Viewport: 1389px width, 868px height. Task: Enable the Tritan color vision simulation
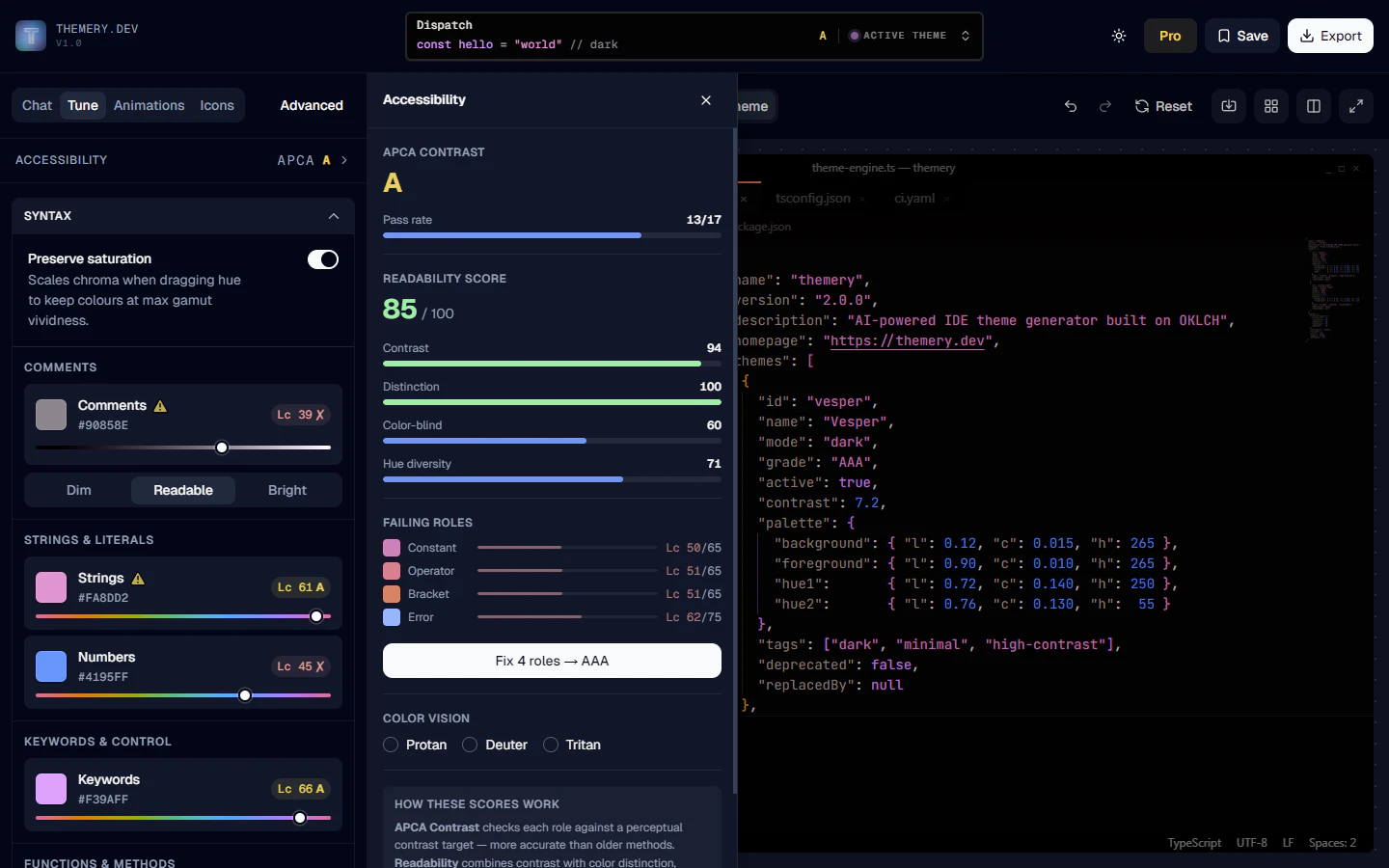[x=551, y=745]
